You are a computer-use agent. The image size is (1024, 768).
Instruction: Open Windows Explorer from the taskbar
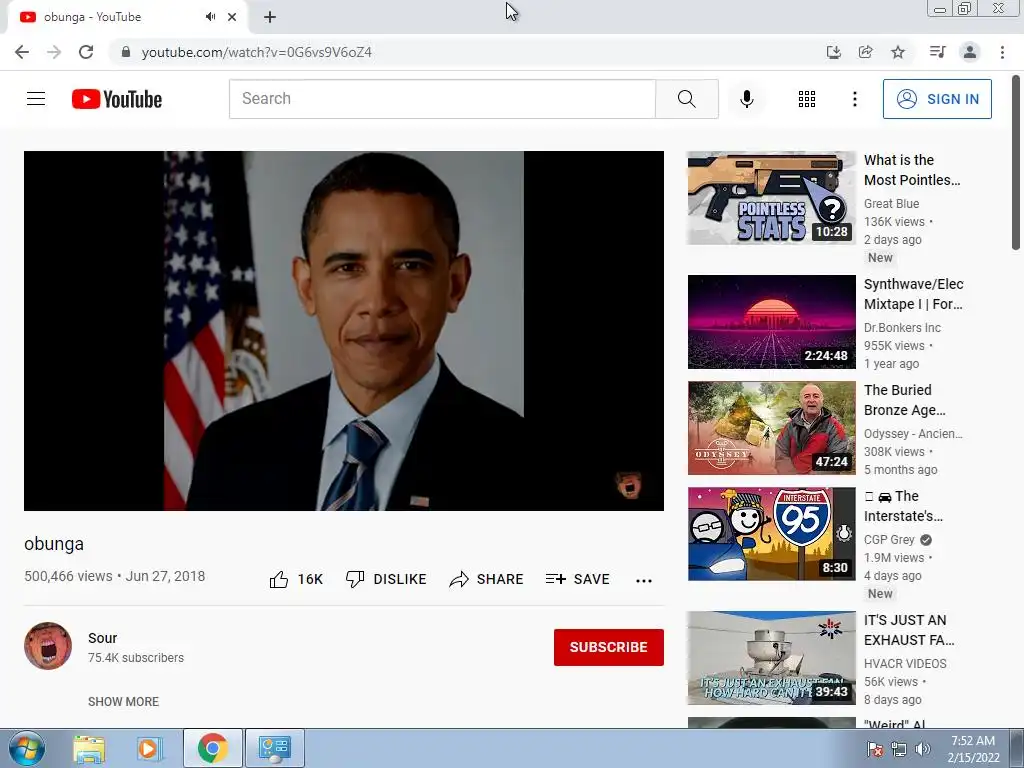click(x=89, y=748)
